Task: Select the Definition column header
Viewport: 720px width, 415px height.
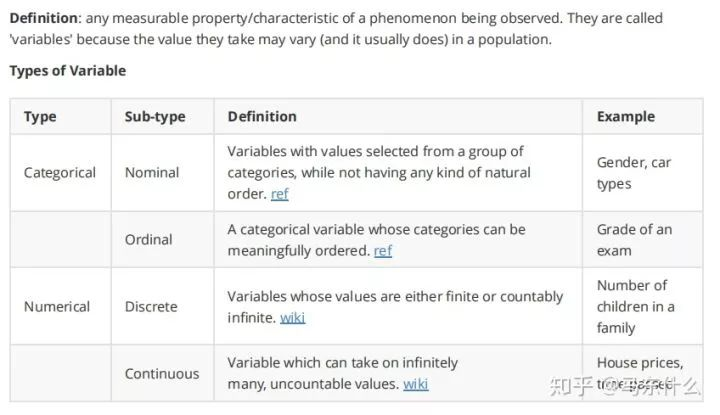Action: pyautogui.click(x=262, y=116)
